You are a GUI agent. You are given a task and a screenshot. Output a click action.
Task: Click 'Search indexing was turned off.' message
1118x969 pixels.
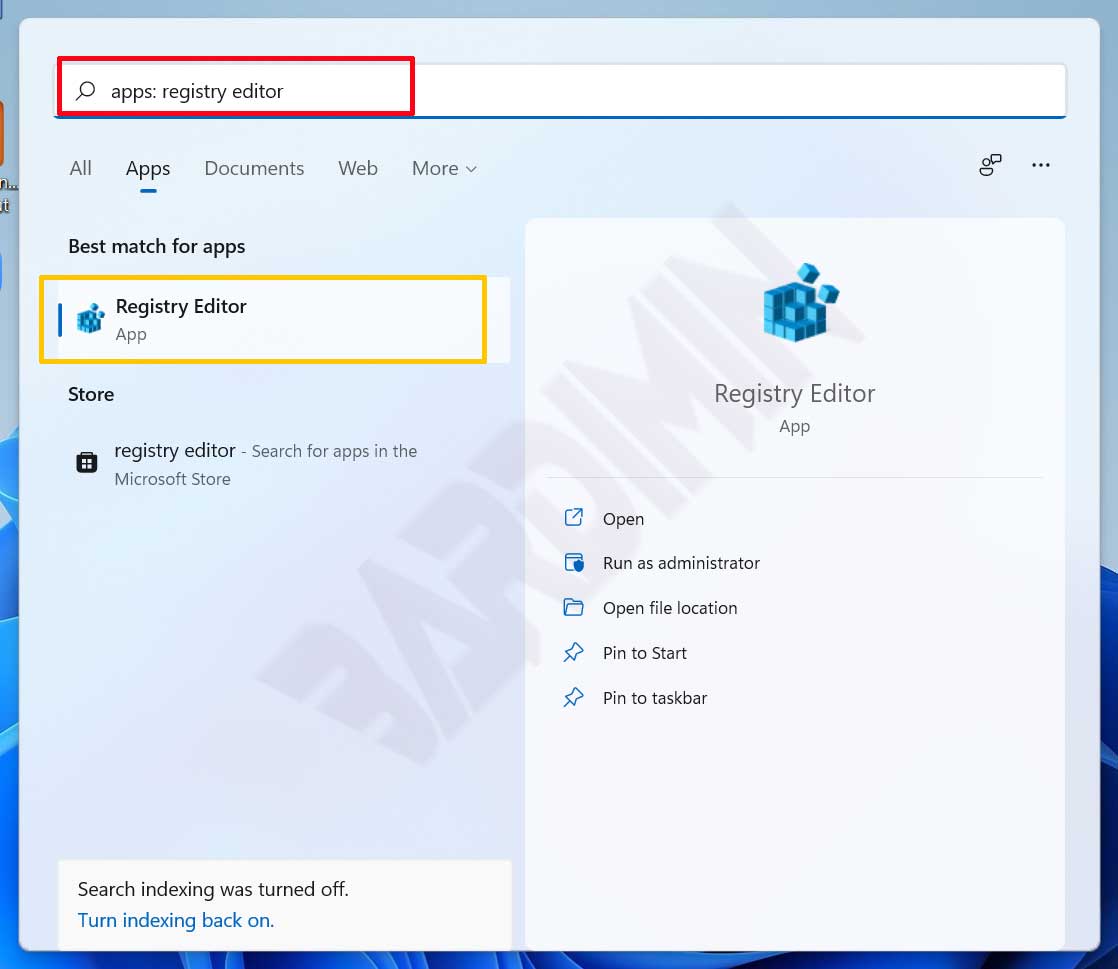tap(212, 889)
